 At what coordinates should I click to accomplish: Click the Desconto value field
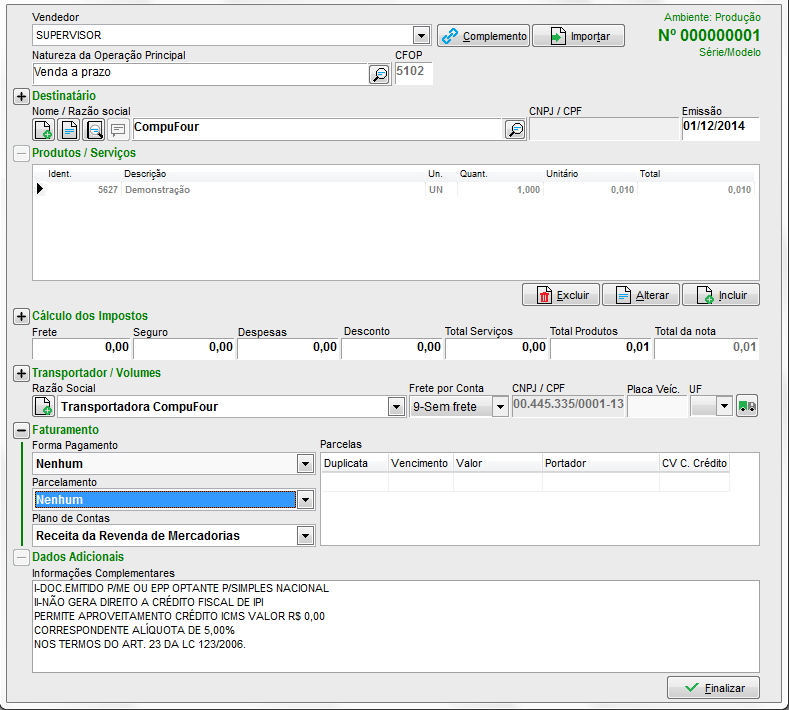[391, 347]
